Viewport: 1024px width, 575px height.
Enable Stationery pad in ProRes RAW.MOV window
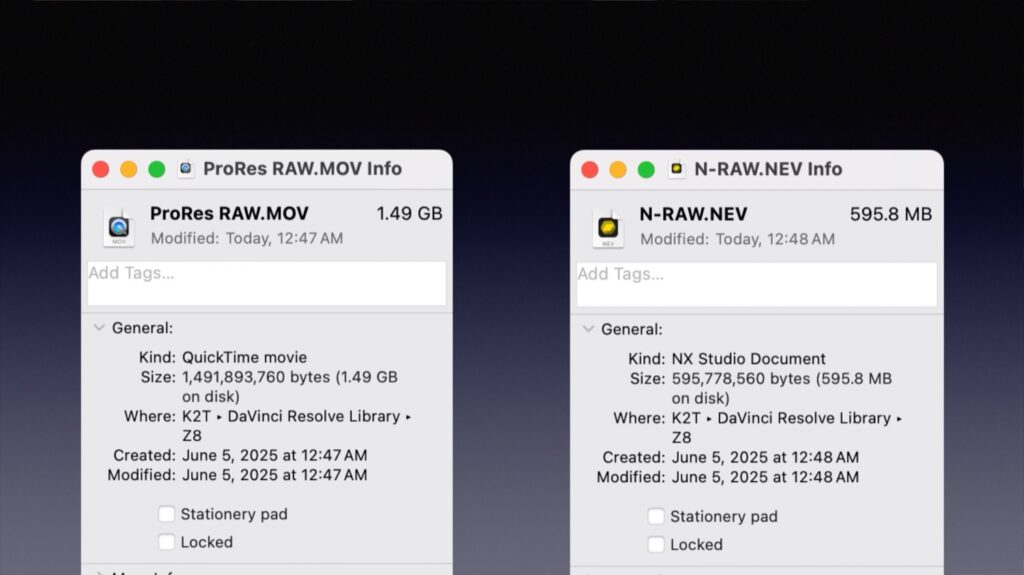[x=167, y=514]
